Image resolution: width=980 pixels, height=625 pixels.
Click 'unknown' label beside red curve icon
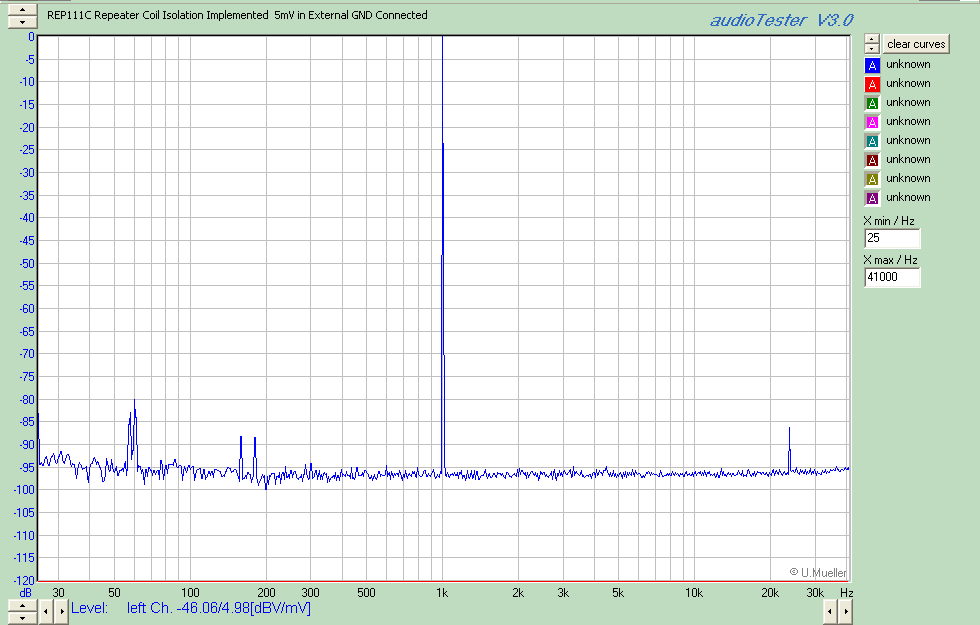tap(908, 83)
